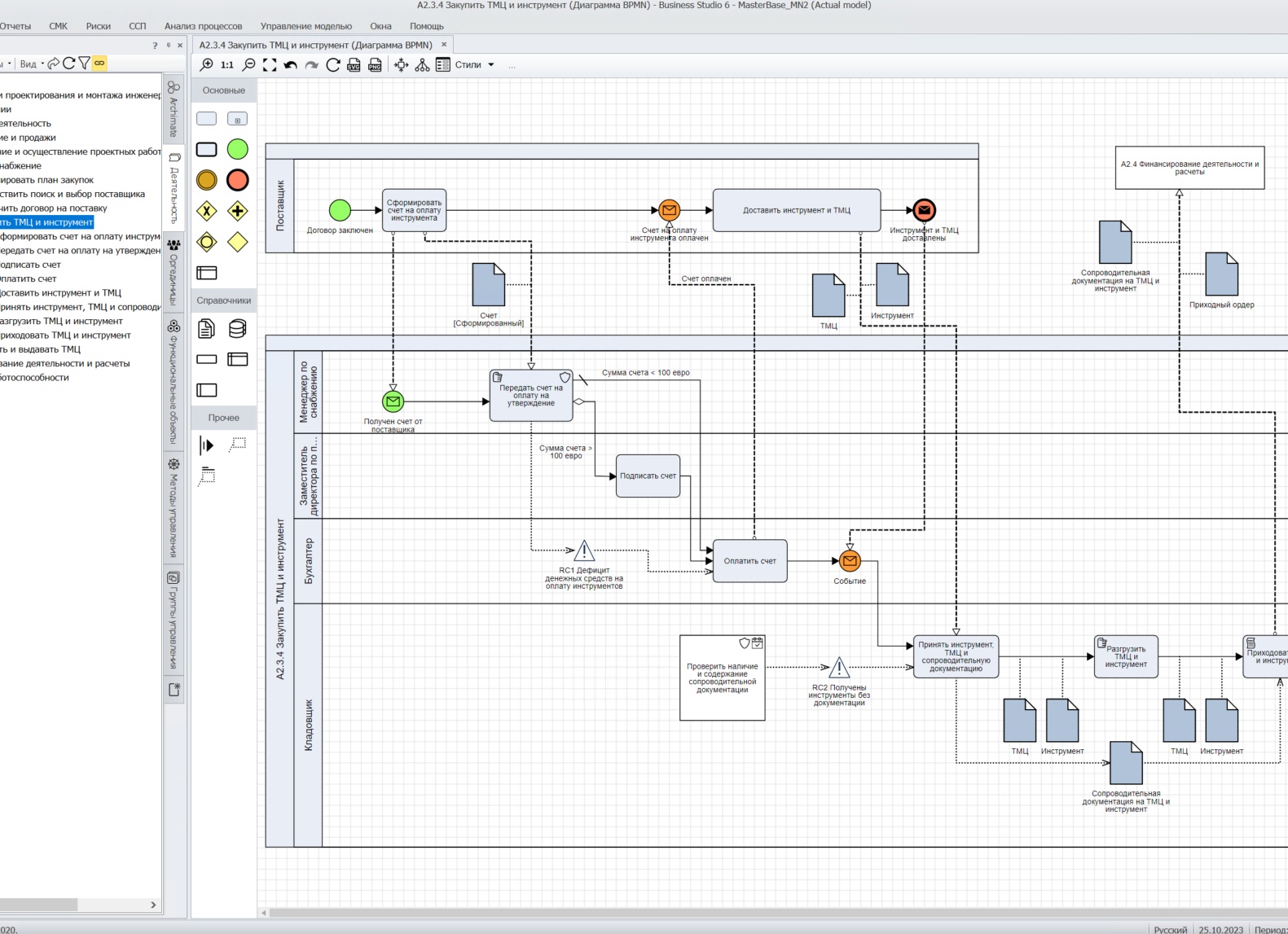Screen dimensions: 1288x934
Task: Select tree item 'Оплатить счет'
Action: [x=29, y=278]
